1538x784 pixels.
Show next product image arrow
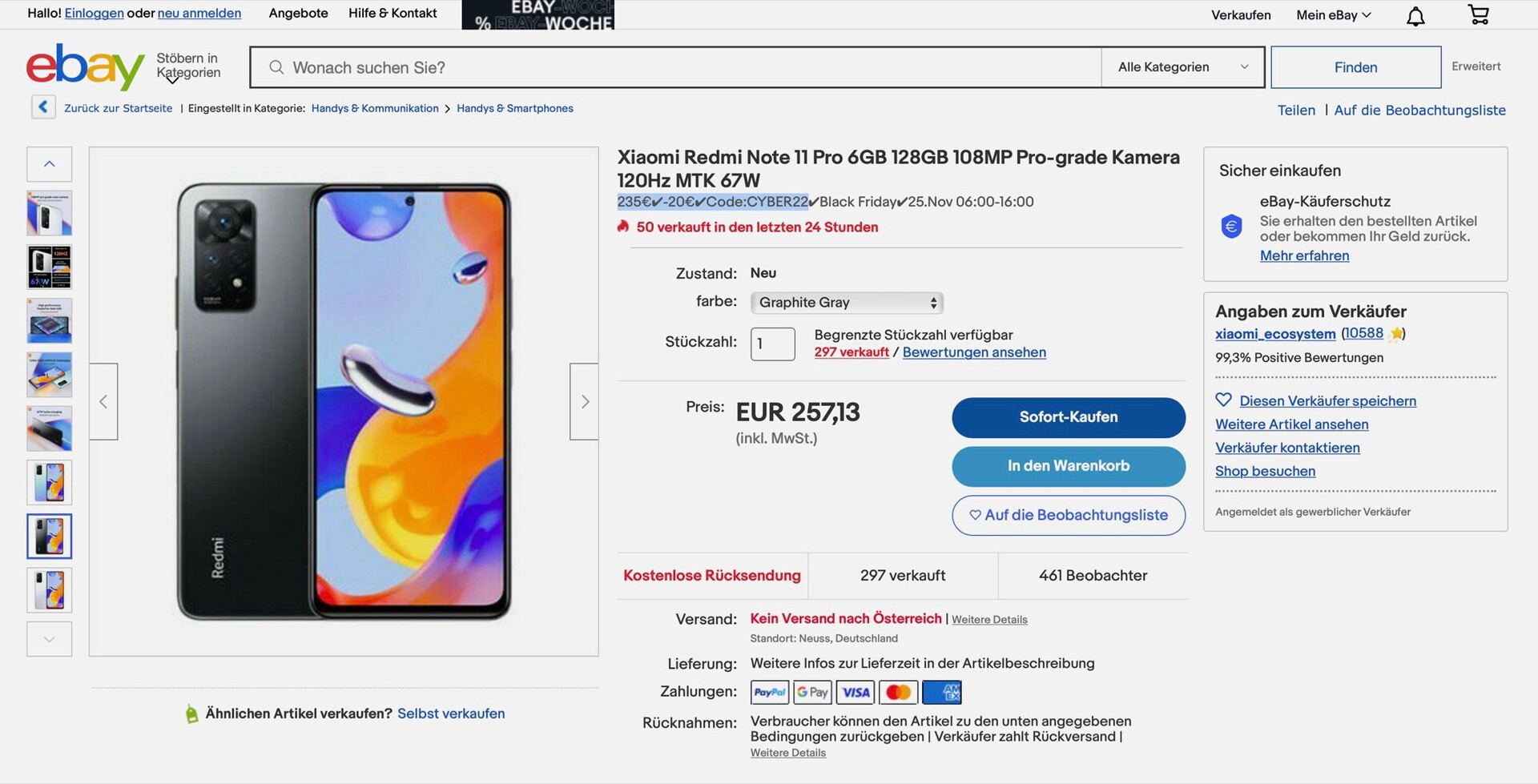[584, 401]
